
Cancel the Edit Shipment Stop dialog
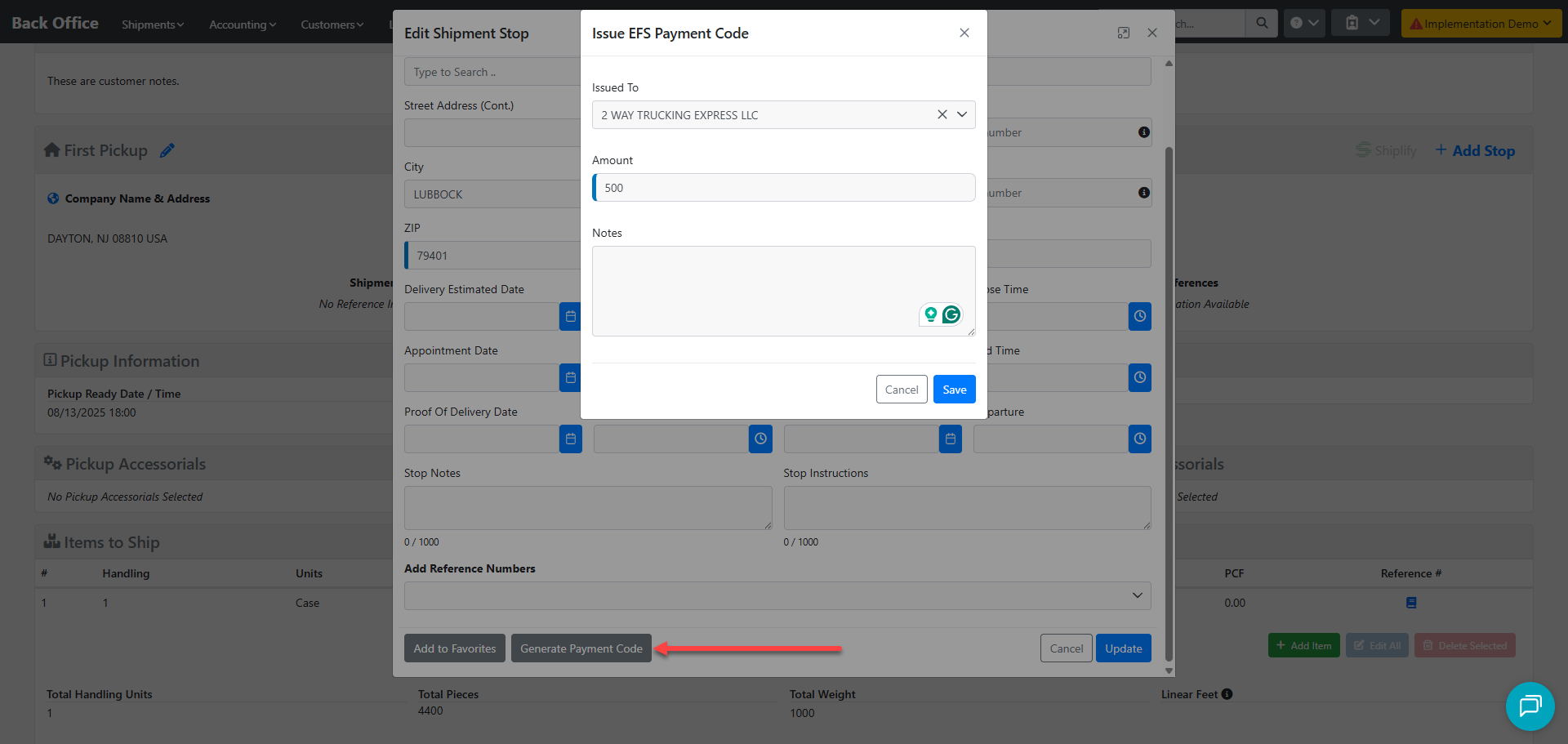[x=1067, y=648]
